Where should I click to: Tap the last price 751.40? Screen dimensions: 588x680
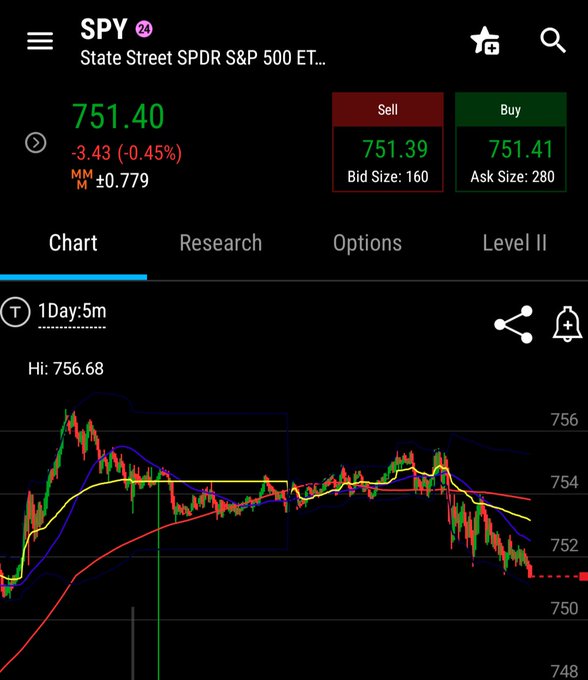pyautogui.click(x=118, y=117)
